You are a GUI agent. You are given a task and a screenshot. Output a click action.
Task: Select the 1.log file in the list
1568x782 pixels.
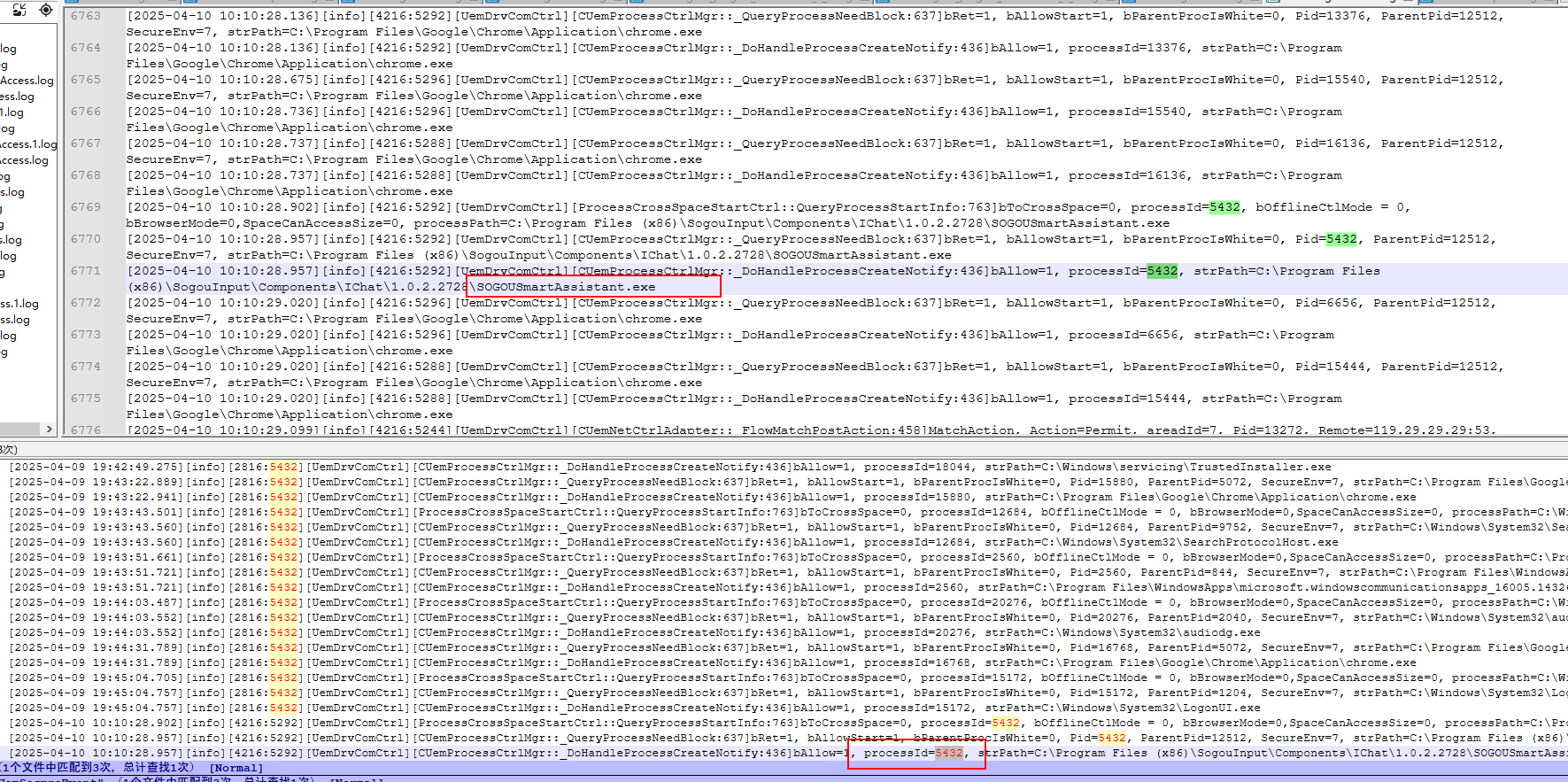(x=12, y=112)
